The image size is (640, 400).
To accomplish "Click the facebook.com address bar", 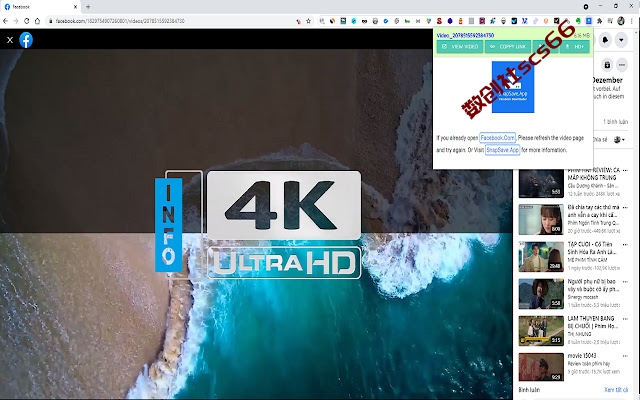I will 173,21.
